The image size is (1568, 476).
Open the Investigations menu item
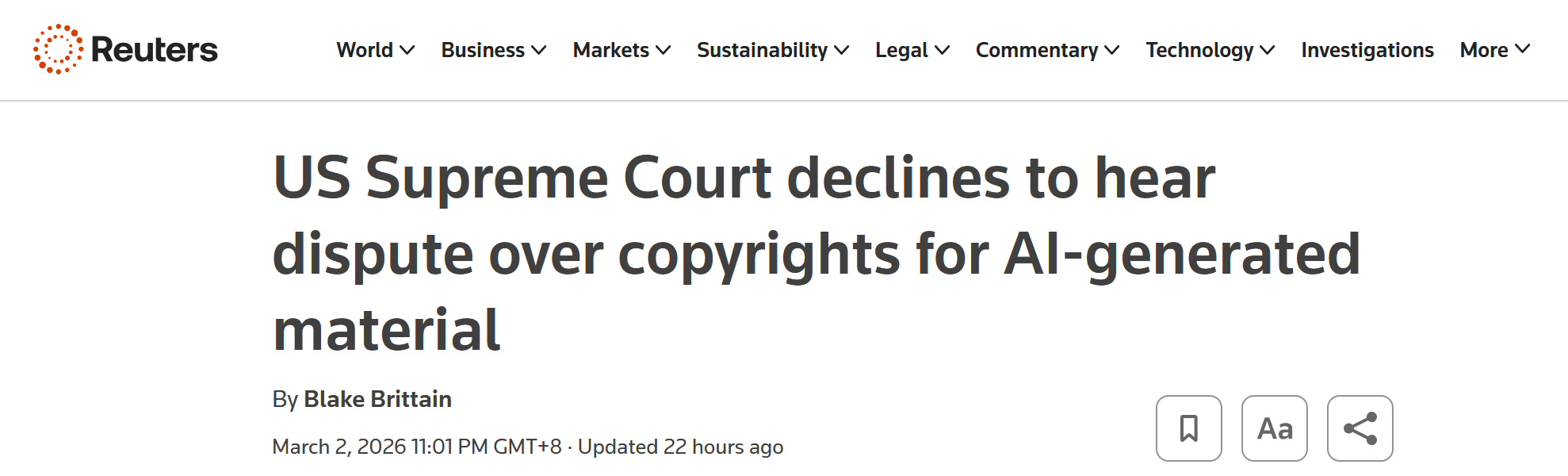tap(1367, 50)
